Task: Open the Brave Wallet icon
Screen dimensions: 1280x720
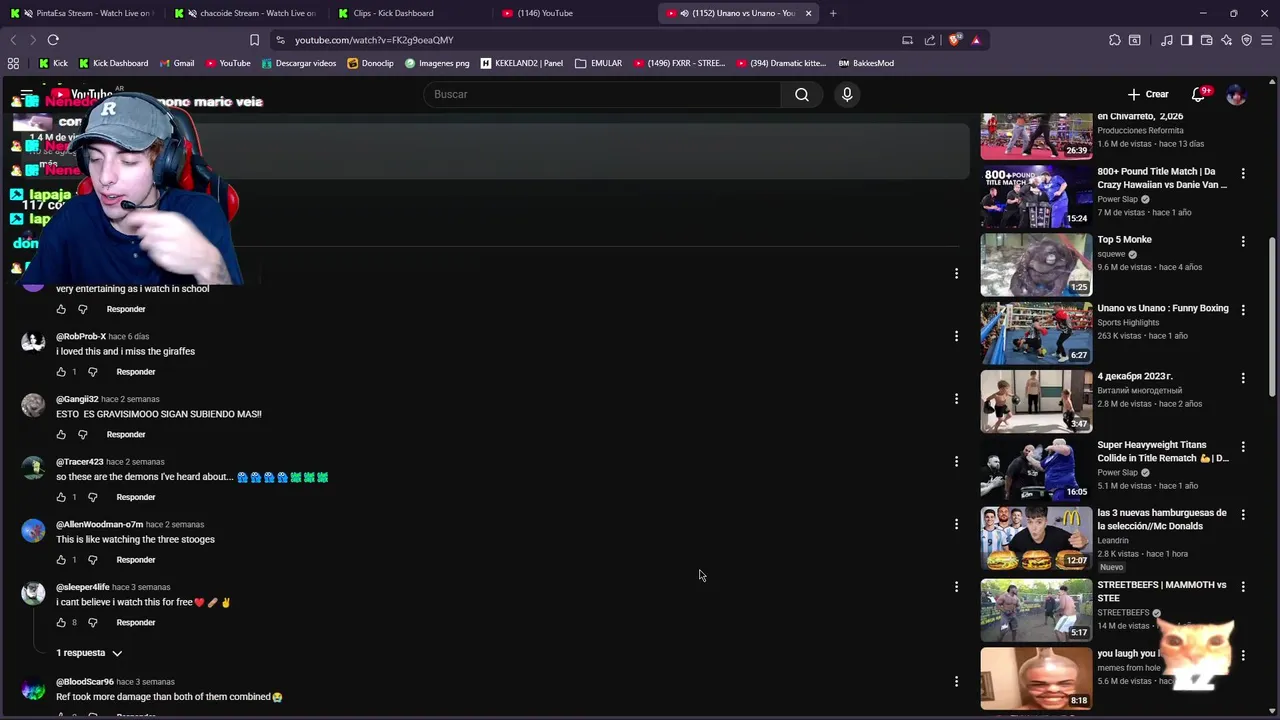Action: [x=1207, y=40]
